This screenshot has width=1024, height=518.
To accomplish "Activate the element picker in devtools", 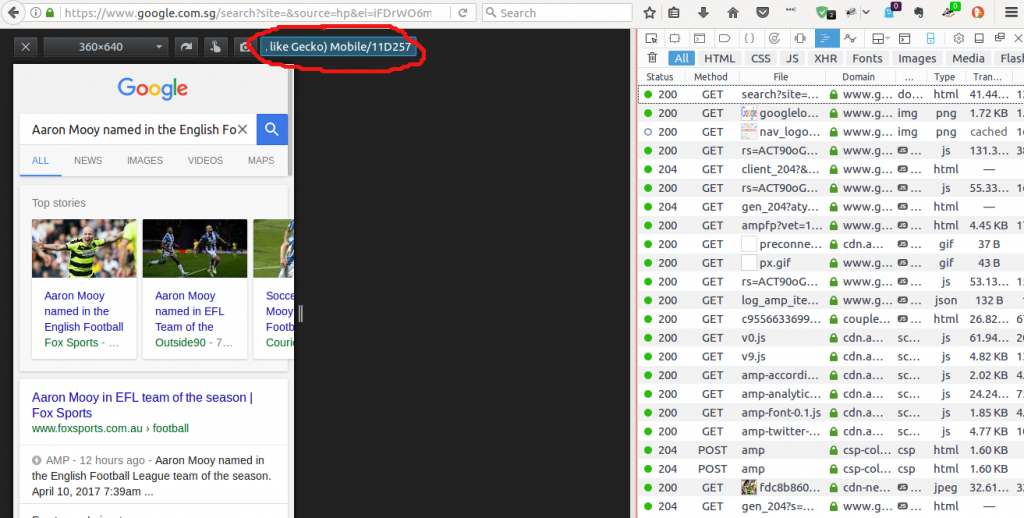I will (x=651, y=39).
